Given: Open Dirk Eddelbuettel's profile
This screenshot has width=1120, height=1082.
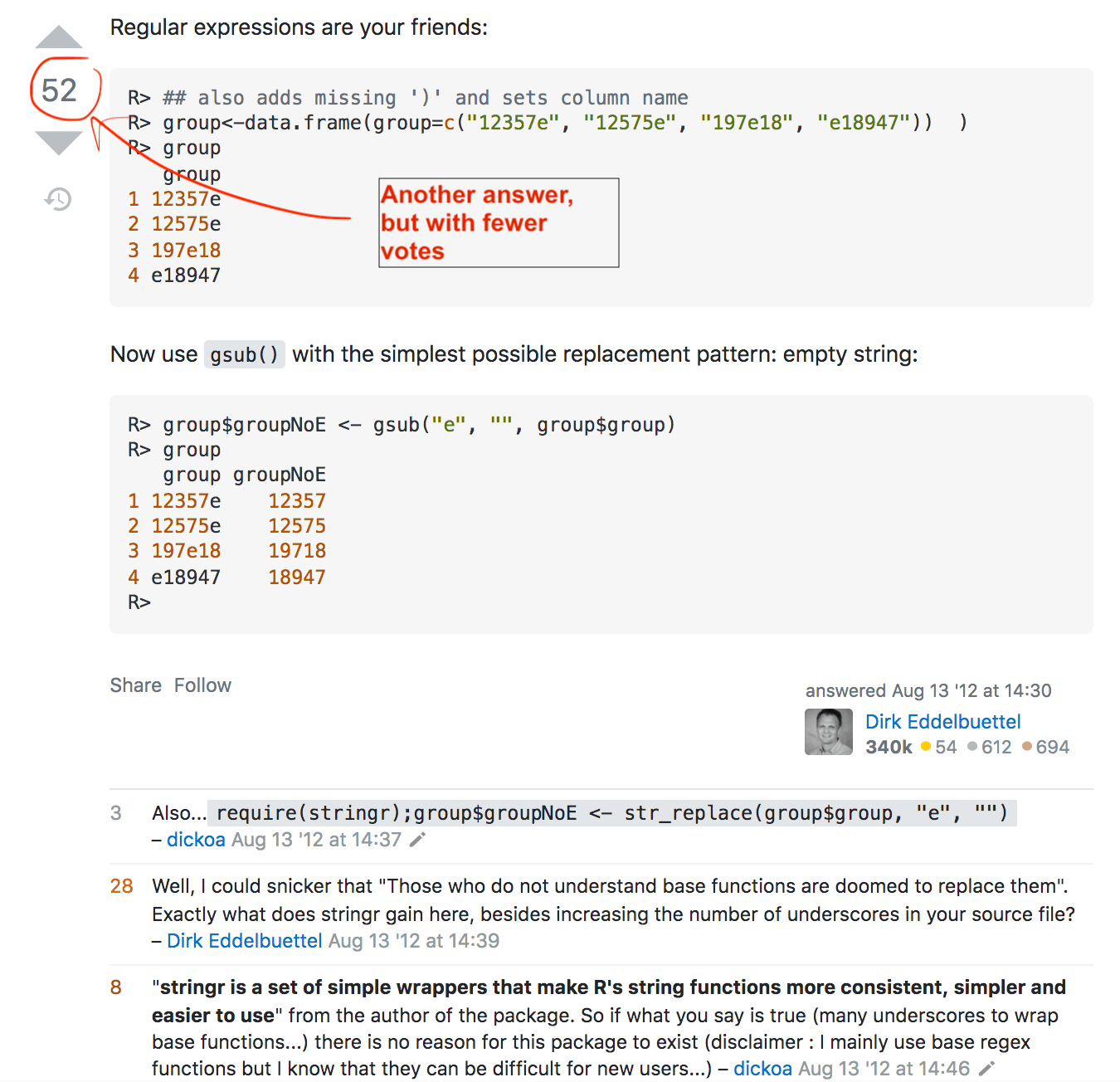Looking at the screenshot, I should 942,722.
